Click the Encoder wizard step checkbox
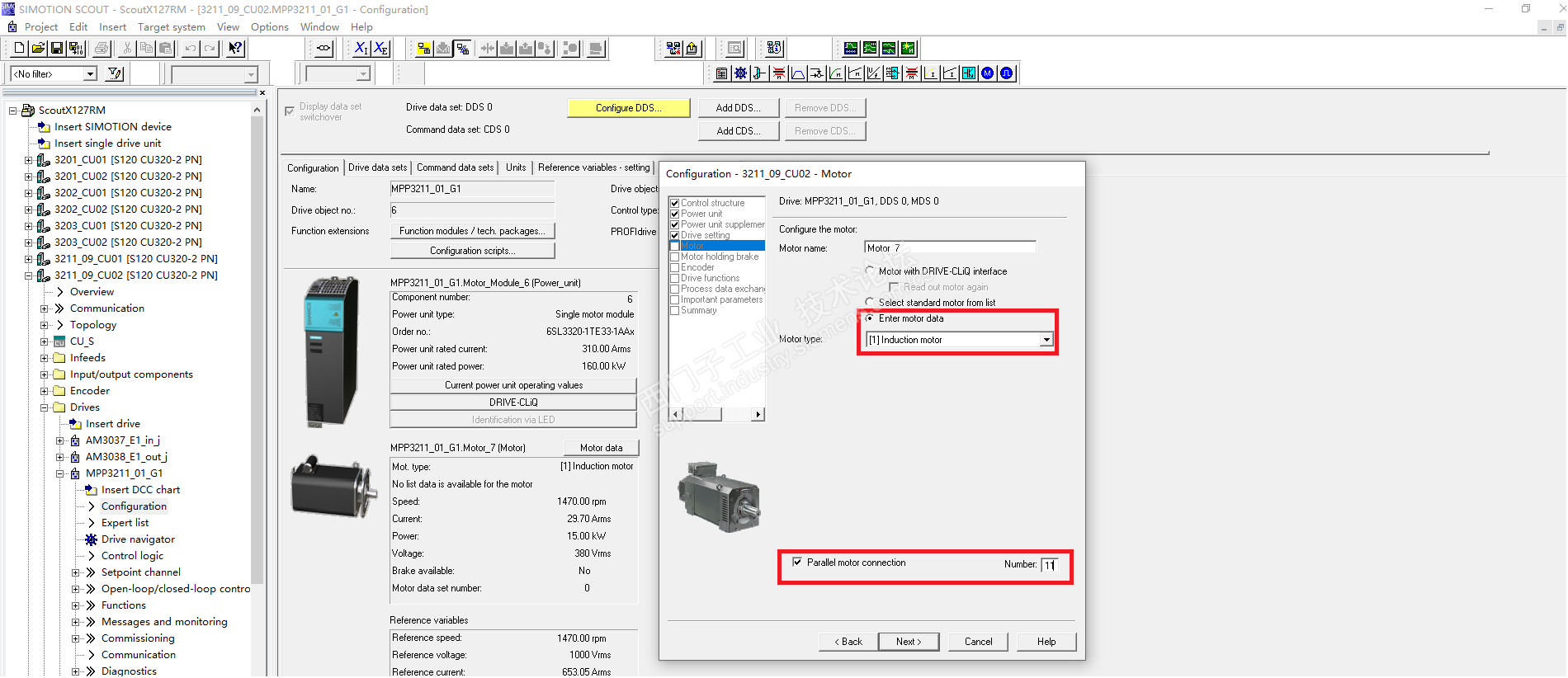Viewport: 1568px width, 678px height. (675, 267)
